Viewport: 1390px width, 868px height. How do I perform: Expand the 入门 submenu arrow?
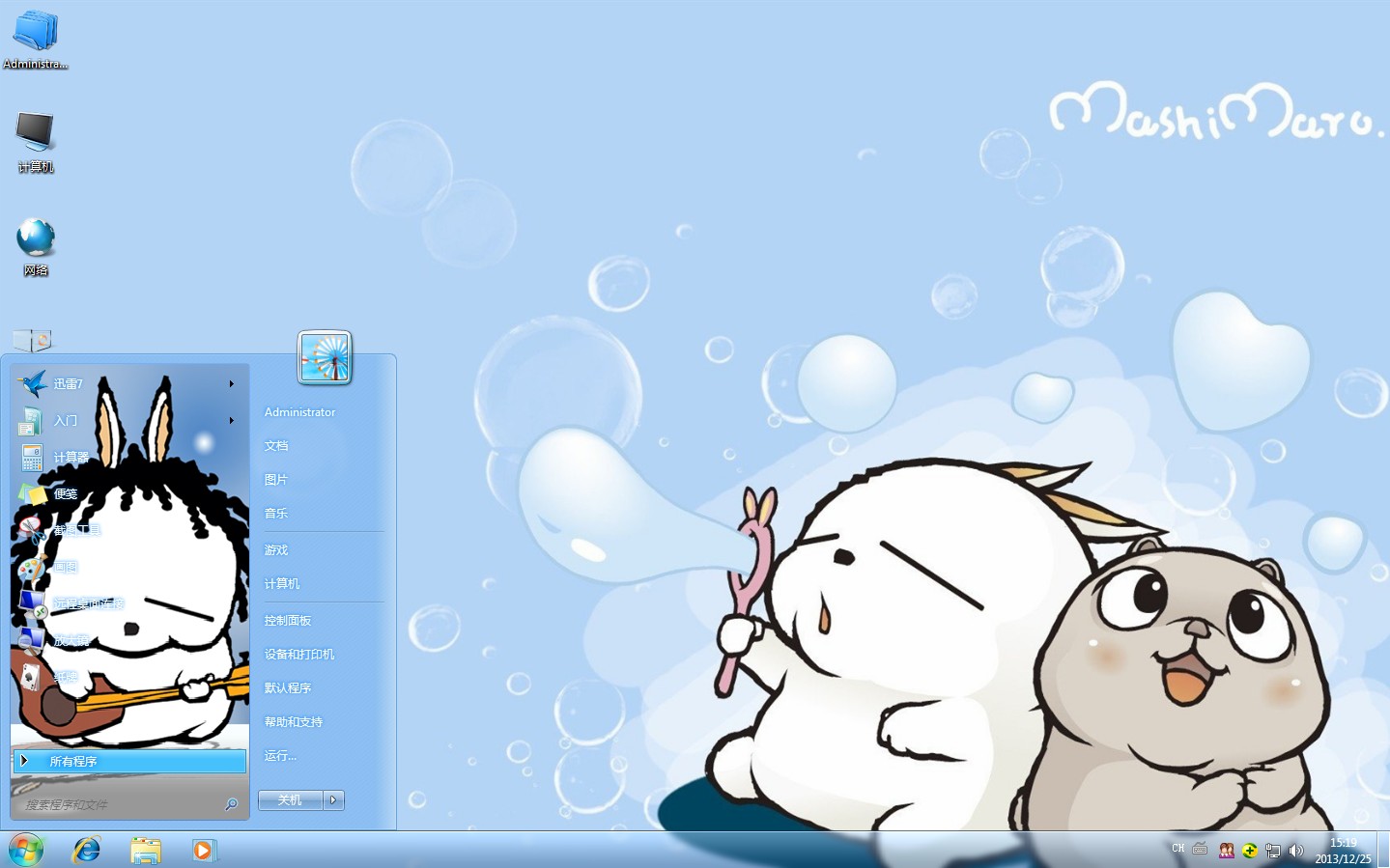[x=232, y=421]
